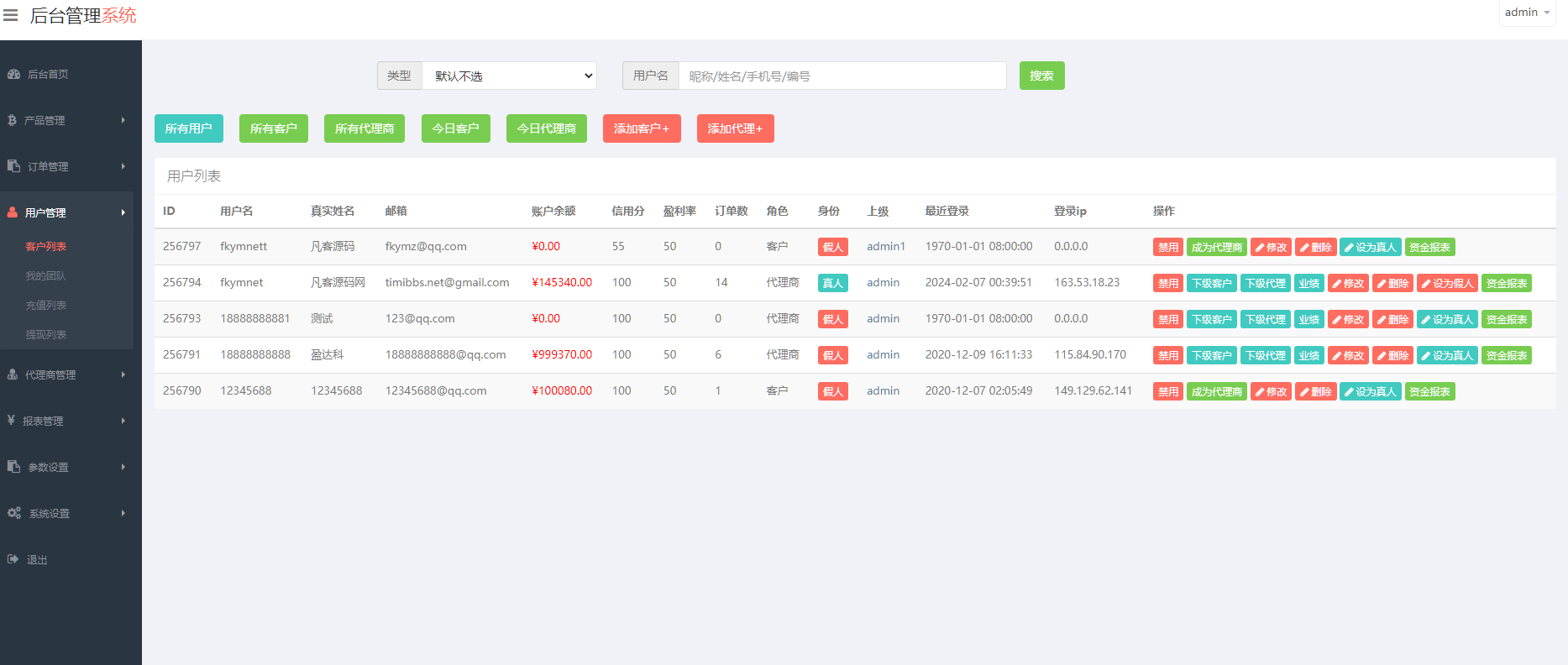This screenshot has height=665, width=1568.
Task: Filter by 今日代理商 button
Action: (546, 128)
